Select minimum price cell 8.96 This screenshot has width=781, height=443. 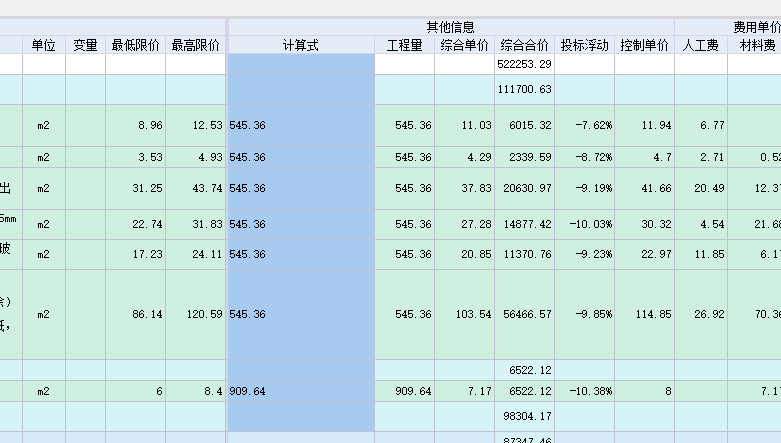click(135, 125)
